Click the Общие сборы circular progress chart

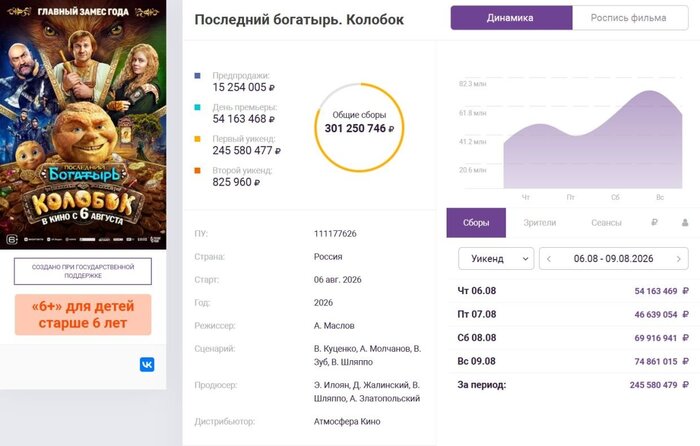[x=359, y=128]
